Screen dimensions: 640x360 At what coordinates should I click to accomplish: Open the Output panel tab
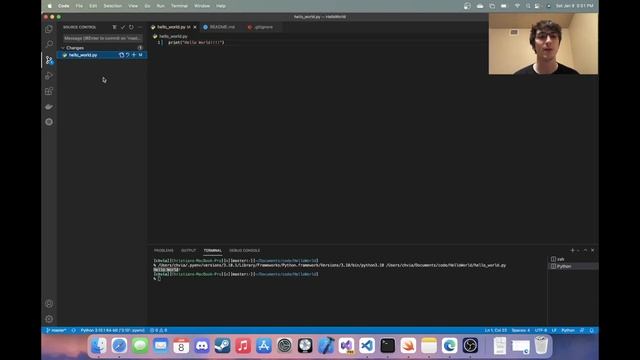(x=189, y=250)
